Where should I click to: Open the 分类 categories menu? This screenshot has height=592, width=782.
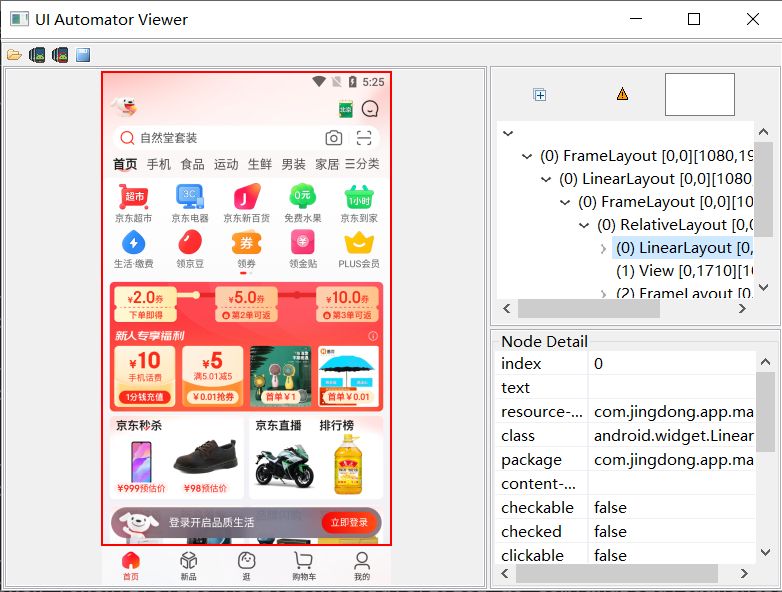pos(363,164)
